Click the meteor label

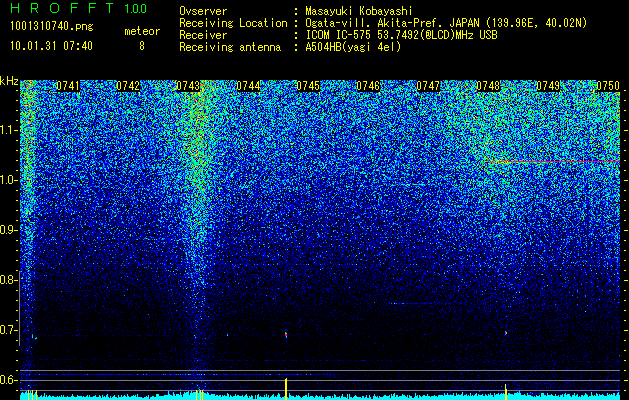pyautogui.click(x=142, y=31)
